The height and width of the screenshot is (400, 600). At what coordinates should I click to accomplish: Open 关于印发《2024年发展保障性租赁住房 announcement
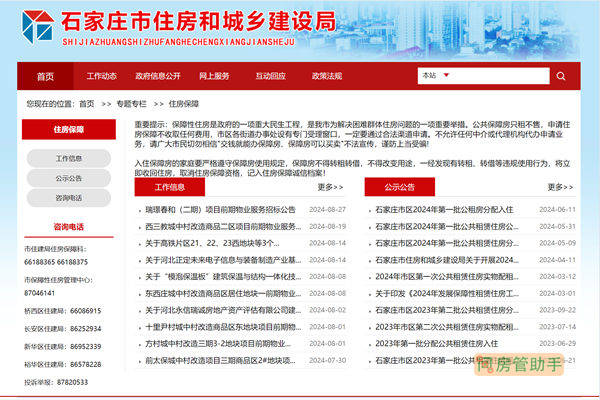coord(447,294)
